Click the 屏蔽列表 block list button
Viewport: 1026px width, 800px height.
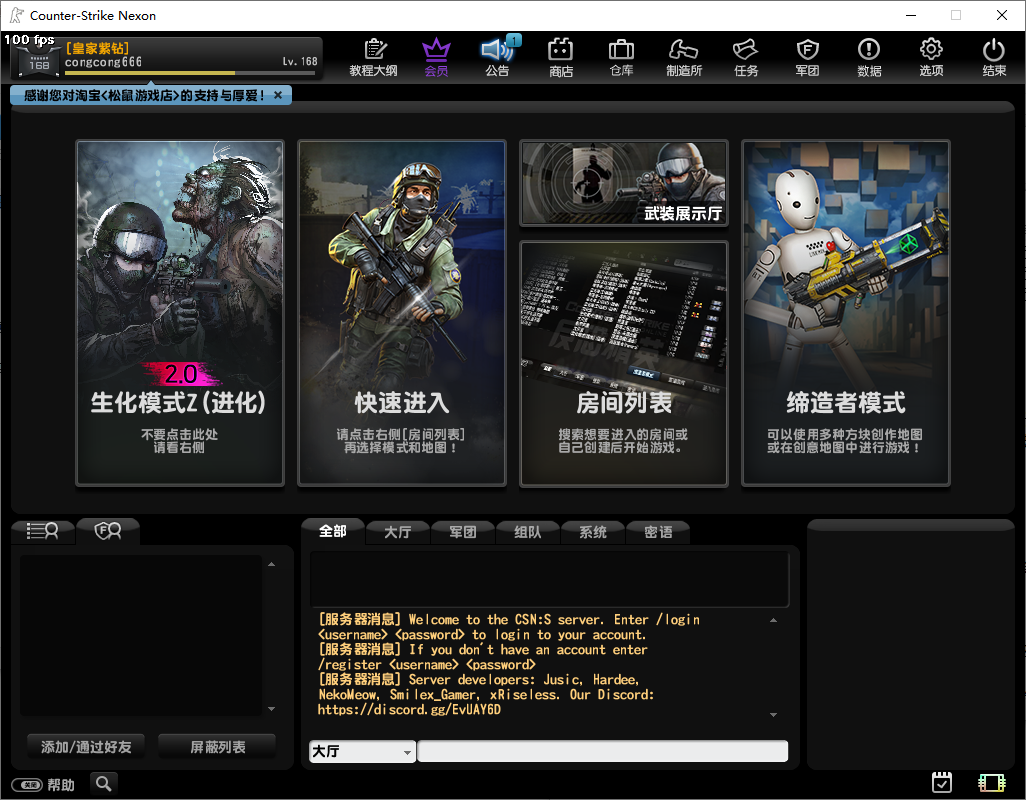[x=217, y=746]
